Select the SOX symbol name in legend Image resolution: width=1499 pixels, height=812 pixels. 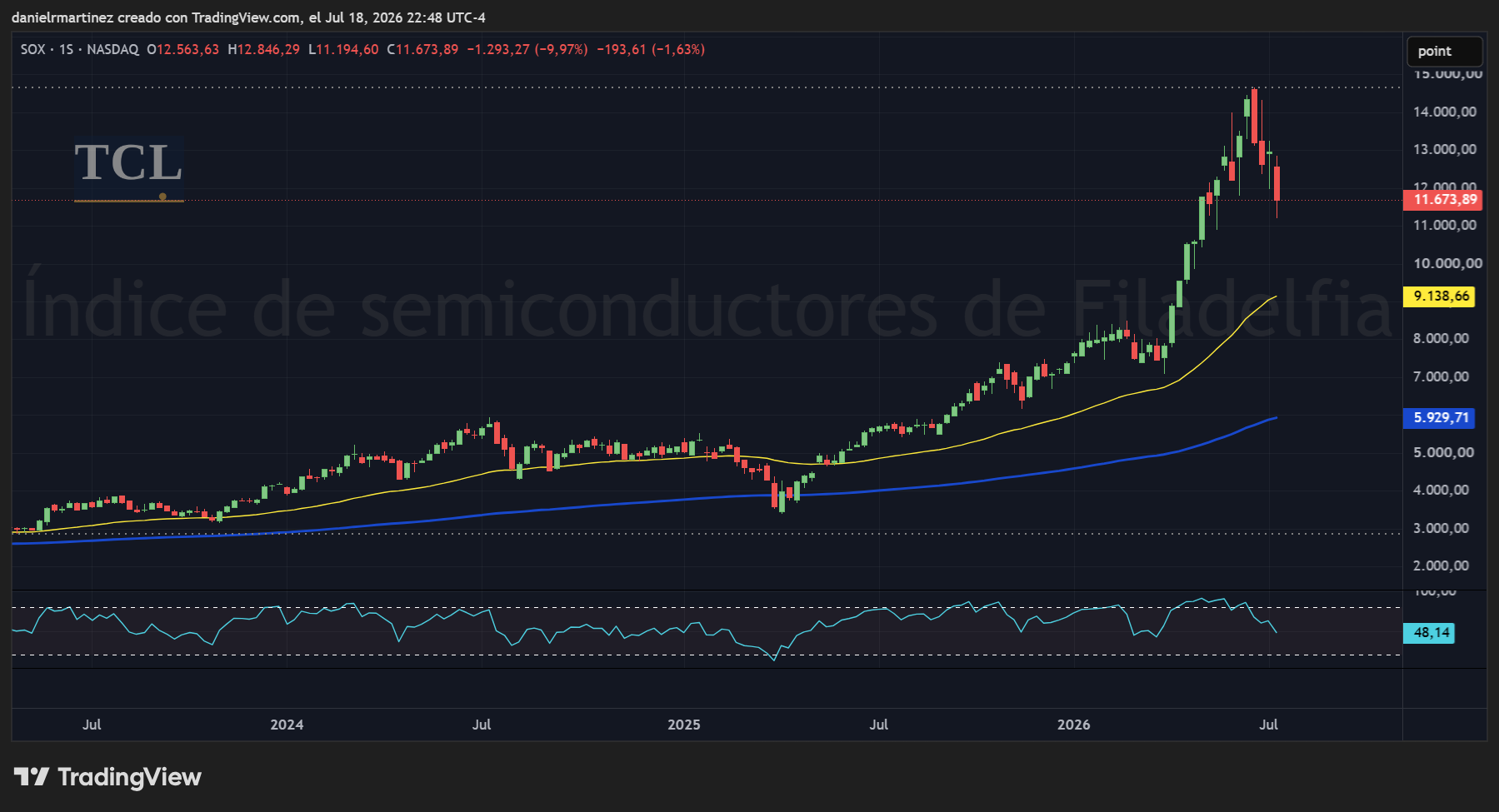33,50
